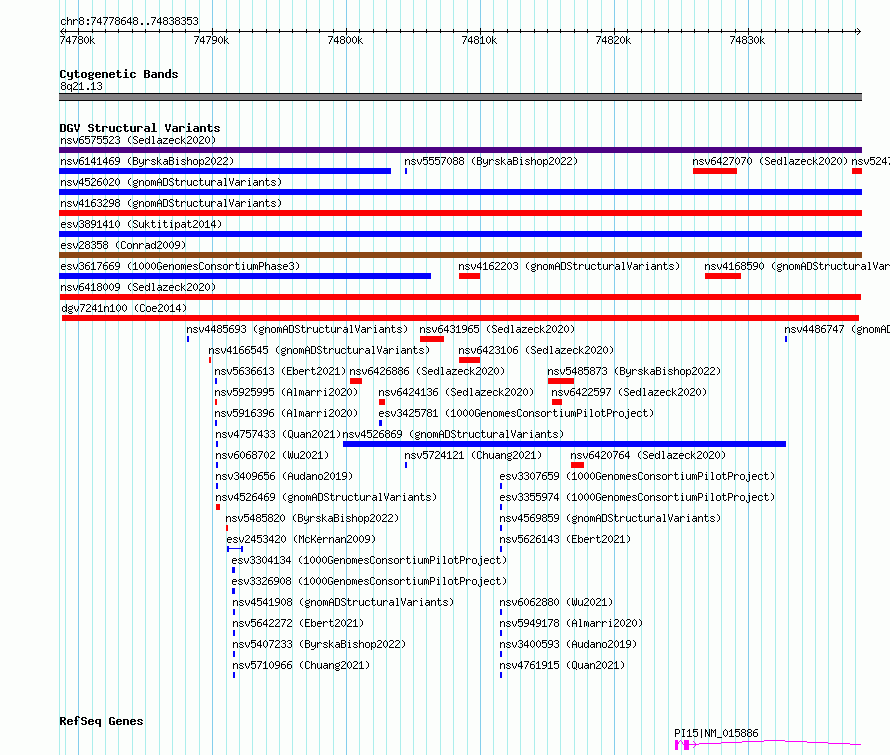
Task: Click esv3307659 (1000GenomesConsortiumPilotProject) label
Action: [x=637, y=476]
